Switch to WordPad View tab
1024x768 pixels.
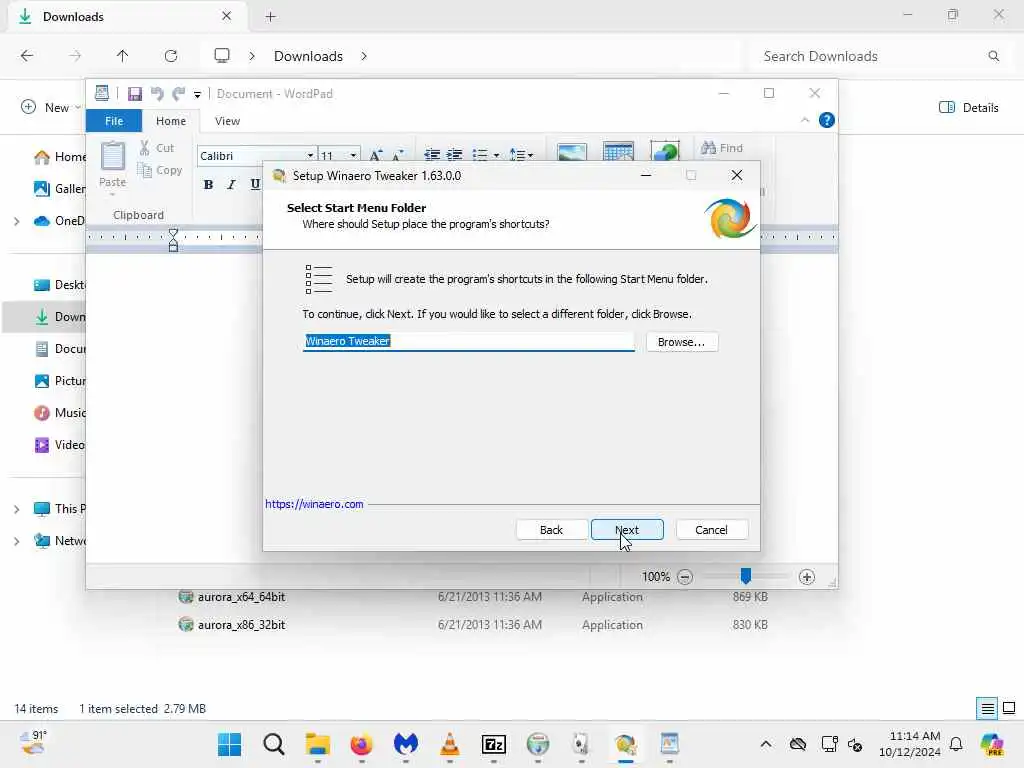(x=227, y=121)
